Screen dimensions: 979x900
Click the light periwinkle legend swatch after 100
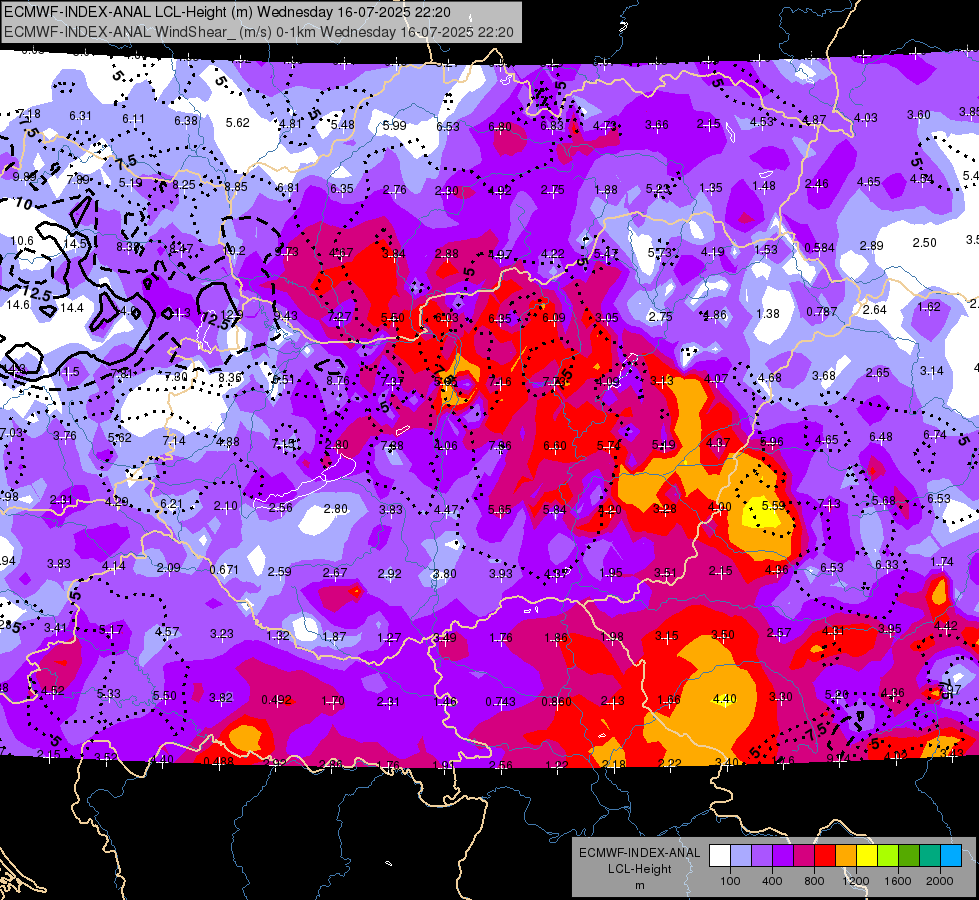click(x=741, y=855)
